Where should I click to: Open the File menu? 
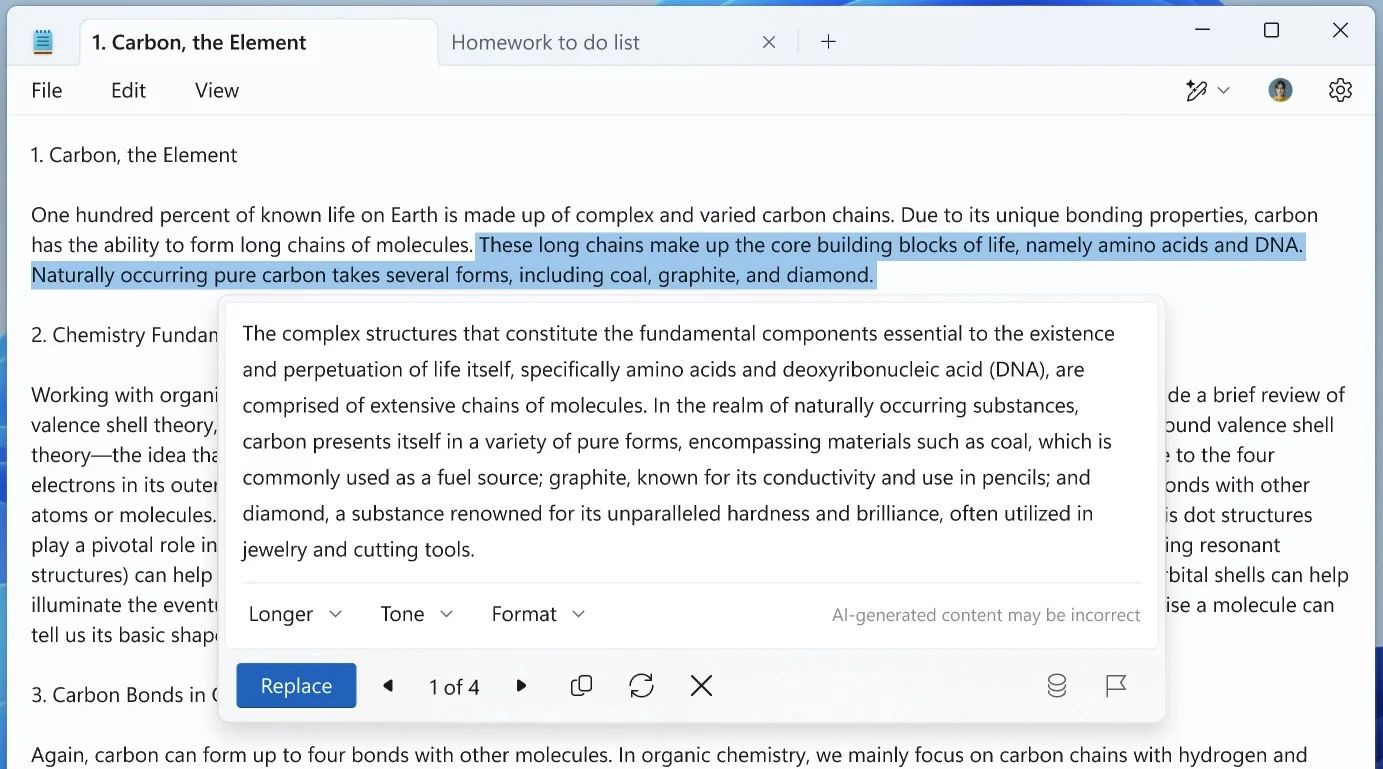point(47,91)
